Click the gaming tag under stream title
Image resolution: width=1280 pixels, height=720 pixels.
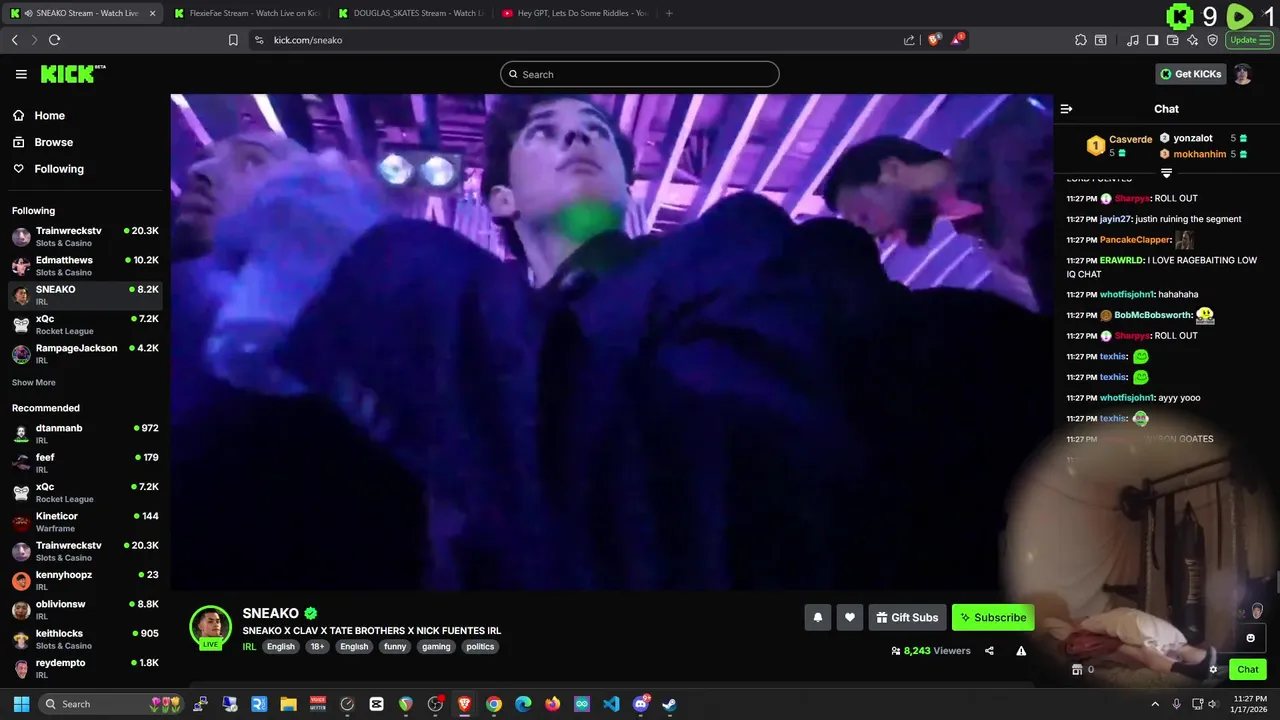coord(436,646)
